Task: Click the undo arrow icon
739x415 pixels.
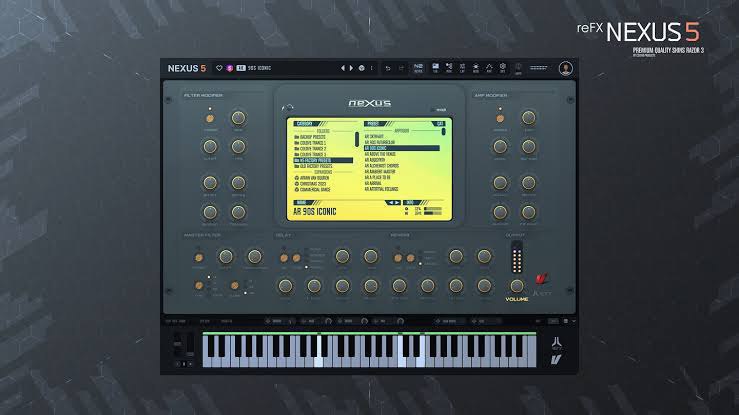Action: coord(388,68)
